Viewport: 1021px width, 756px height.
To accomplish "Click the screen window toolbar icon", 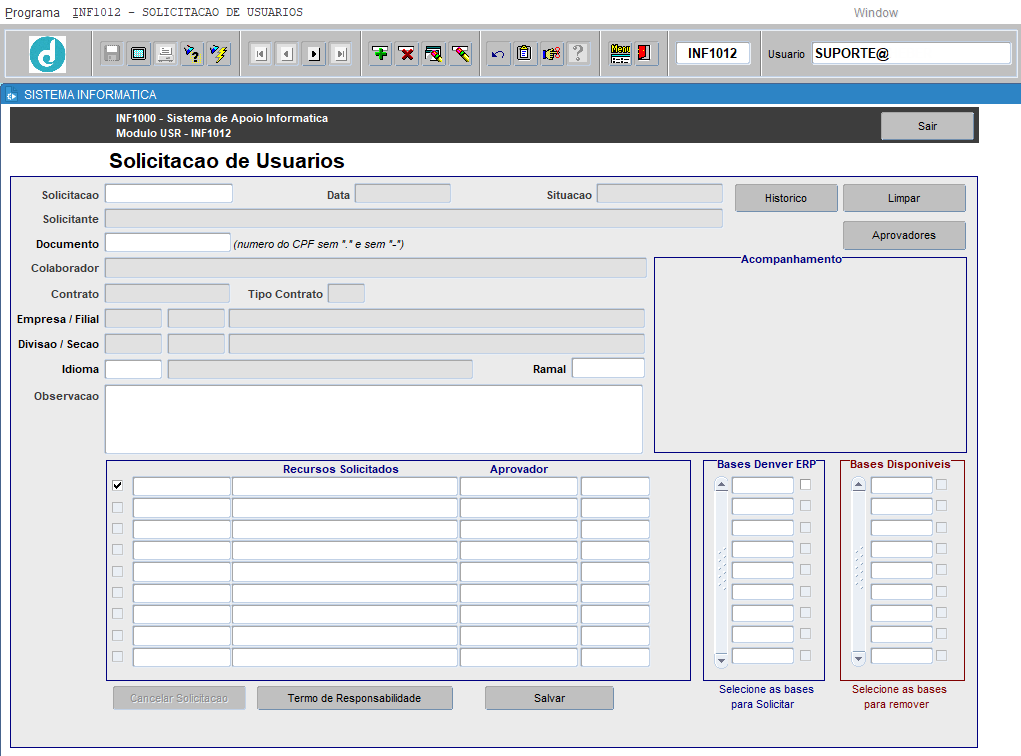I will pos(139,53).
